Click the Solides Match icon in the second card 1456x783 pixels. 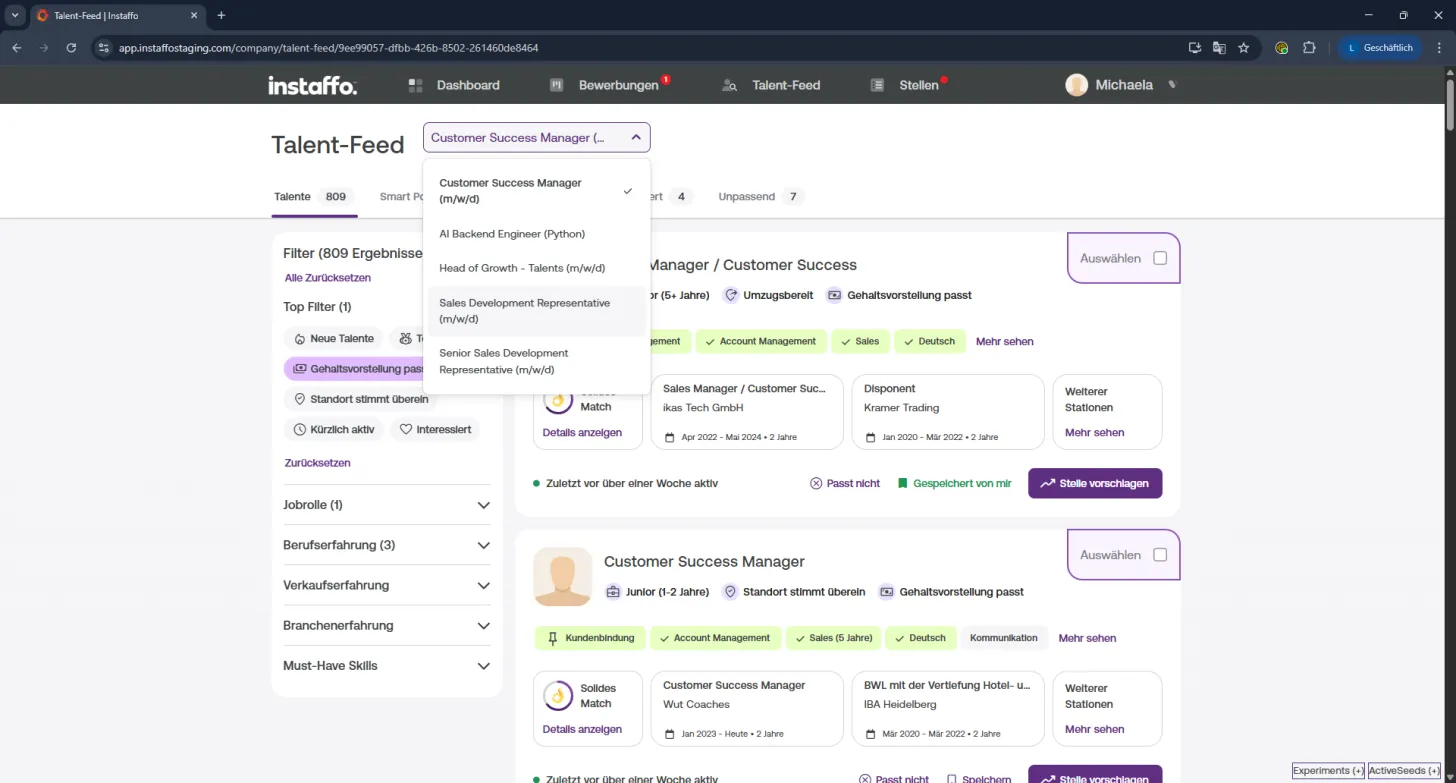pos(558,696)
